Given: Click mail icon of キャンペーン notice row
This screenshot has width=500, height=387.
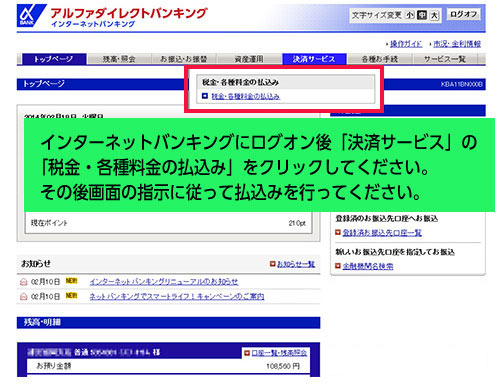Looking at the screenshot, I should point(23,296).
